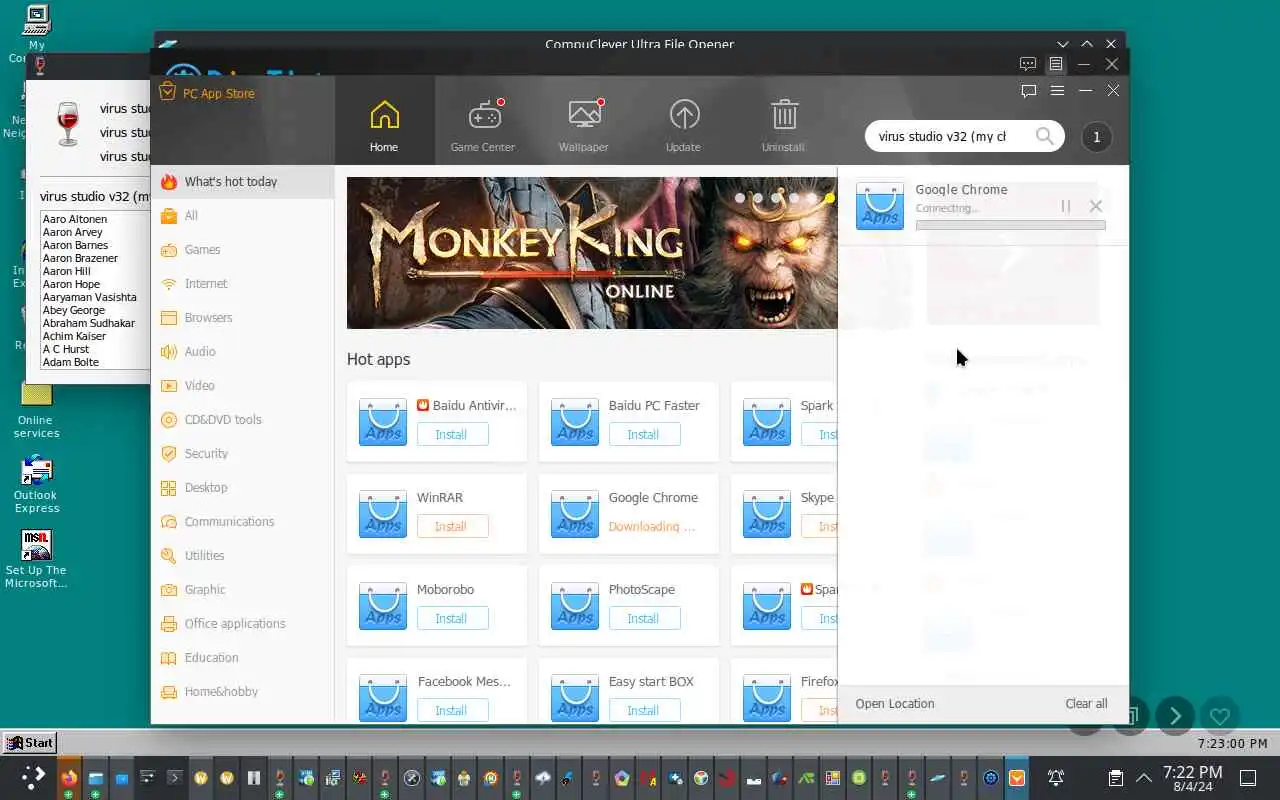
Task: Open the clipboard icon in the system tray
Action: tap(1115, 777)
